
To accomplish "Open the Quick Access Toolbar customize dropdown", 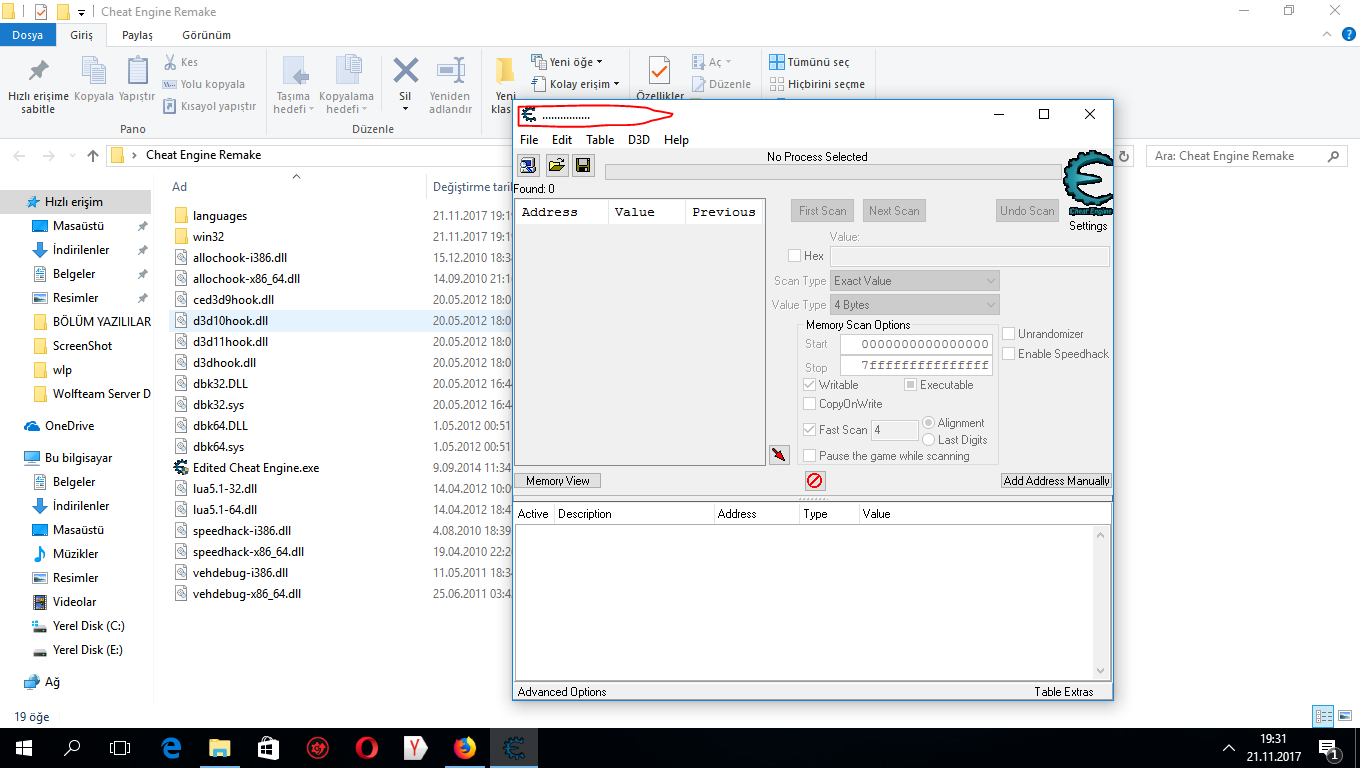I will pos(81,12).
